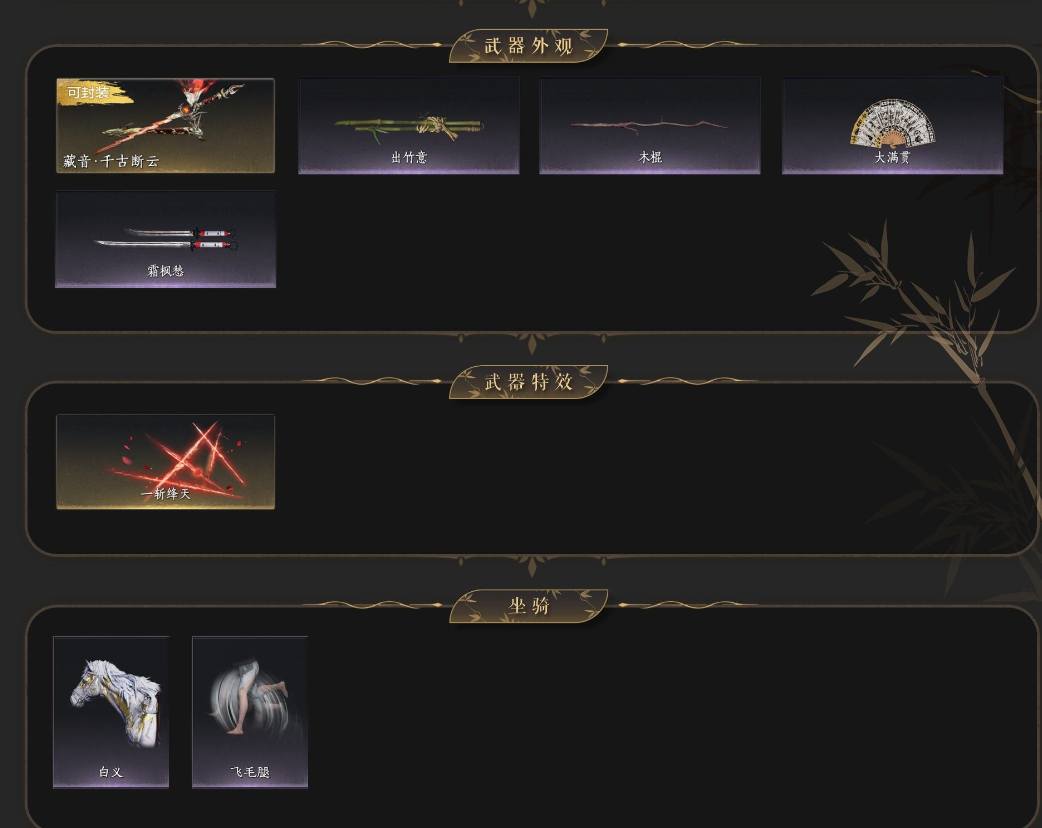1042x828 pixels.
Task: Select the 藏音·千古断云 spear weapon icon
Action: pos(165,126)
